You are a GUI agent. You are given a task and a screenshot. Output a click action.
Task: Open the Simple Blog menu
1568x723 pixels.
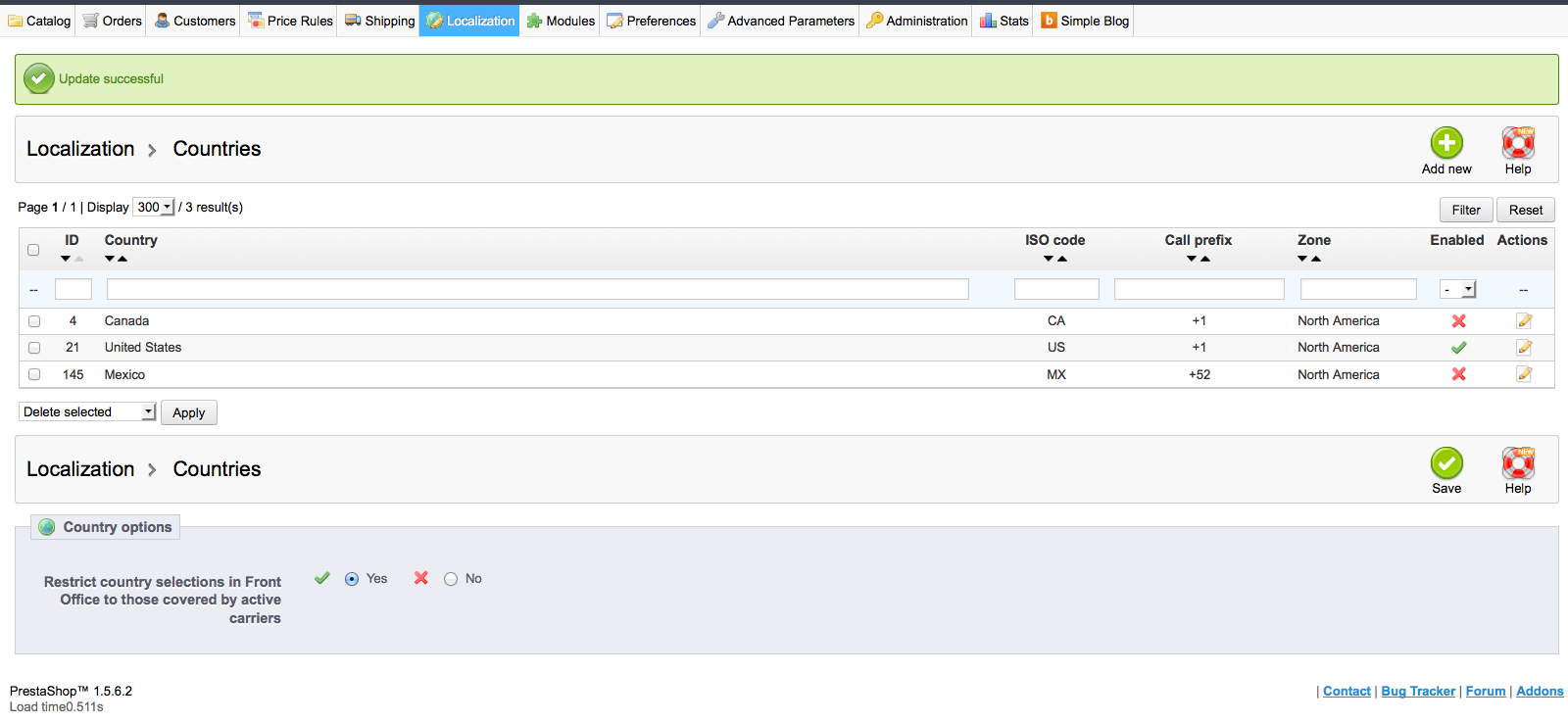point(1085,21)
